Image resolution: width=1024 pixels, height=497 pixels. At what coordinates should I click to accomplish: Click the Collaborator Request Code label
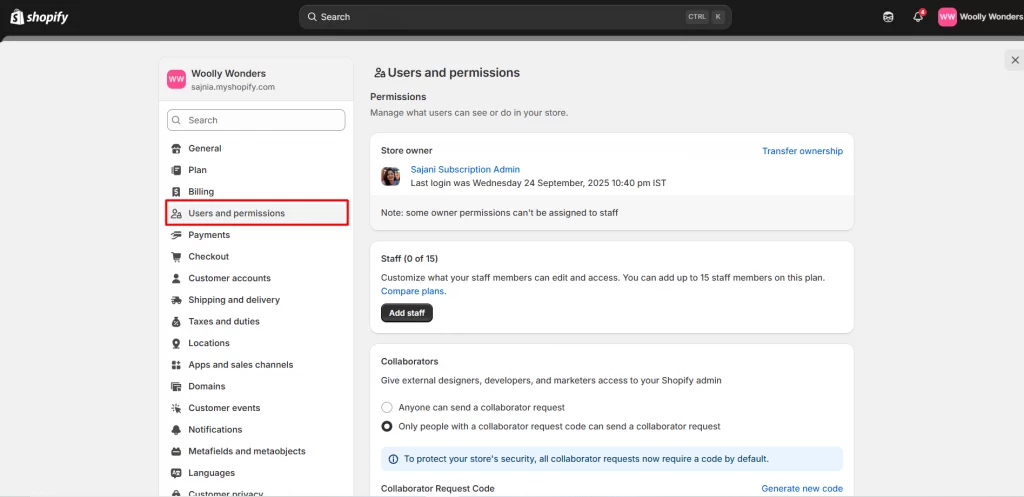[438, 489]
